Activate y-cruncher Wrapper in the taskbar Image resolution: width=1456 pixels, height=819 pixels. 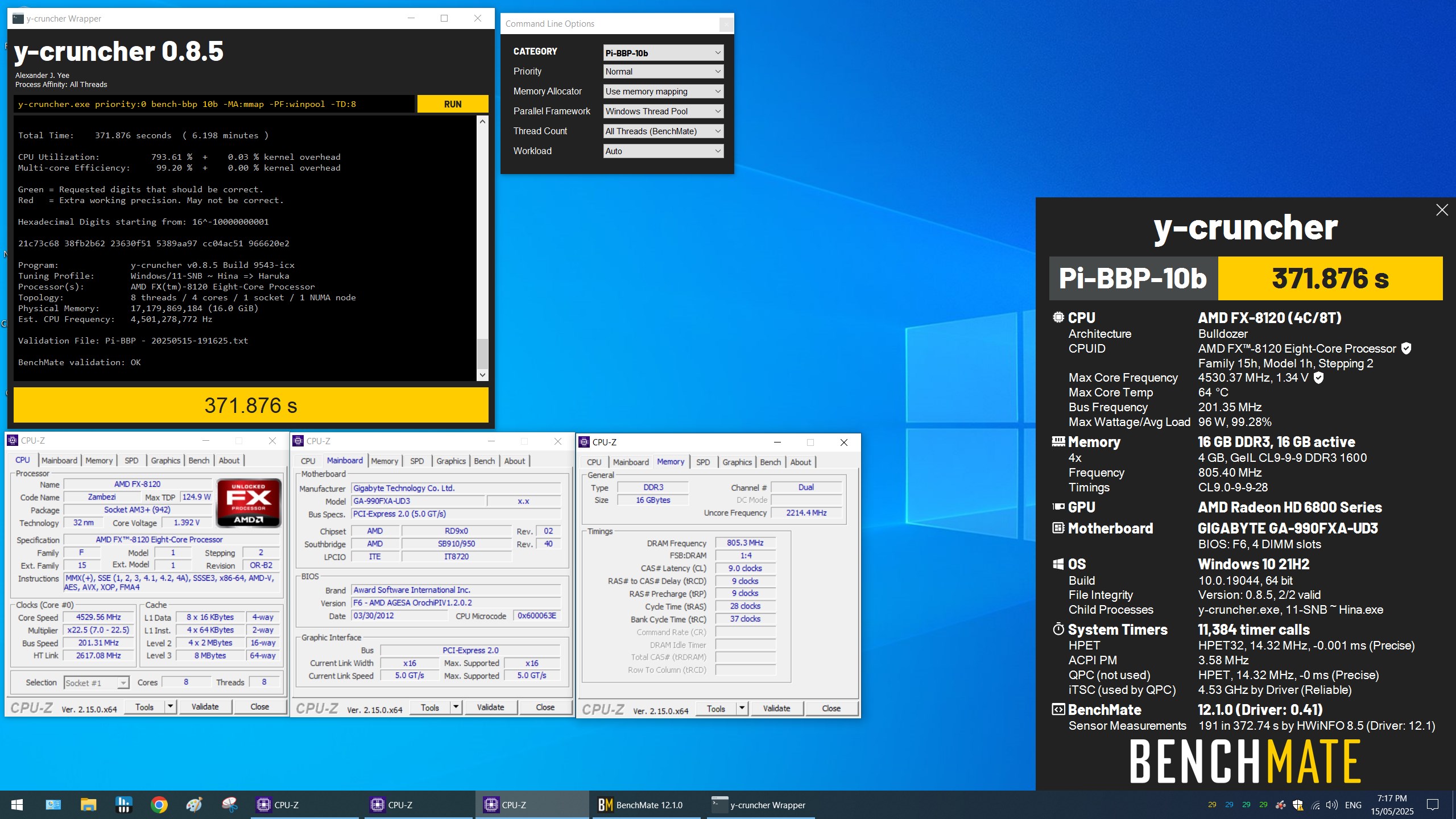click(760, 805)
